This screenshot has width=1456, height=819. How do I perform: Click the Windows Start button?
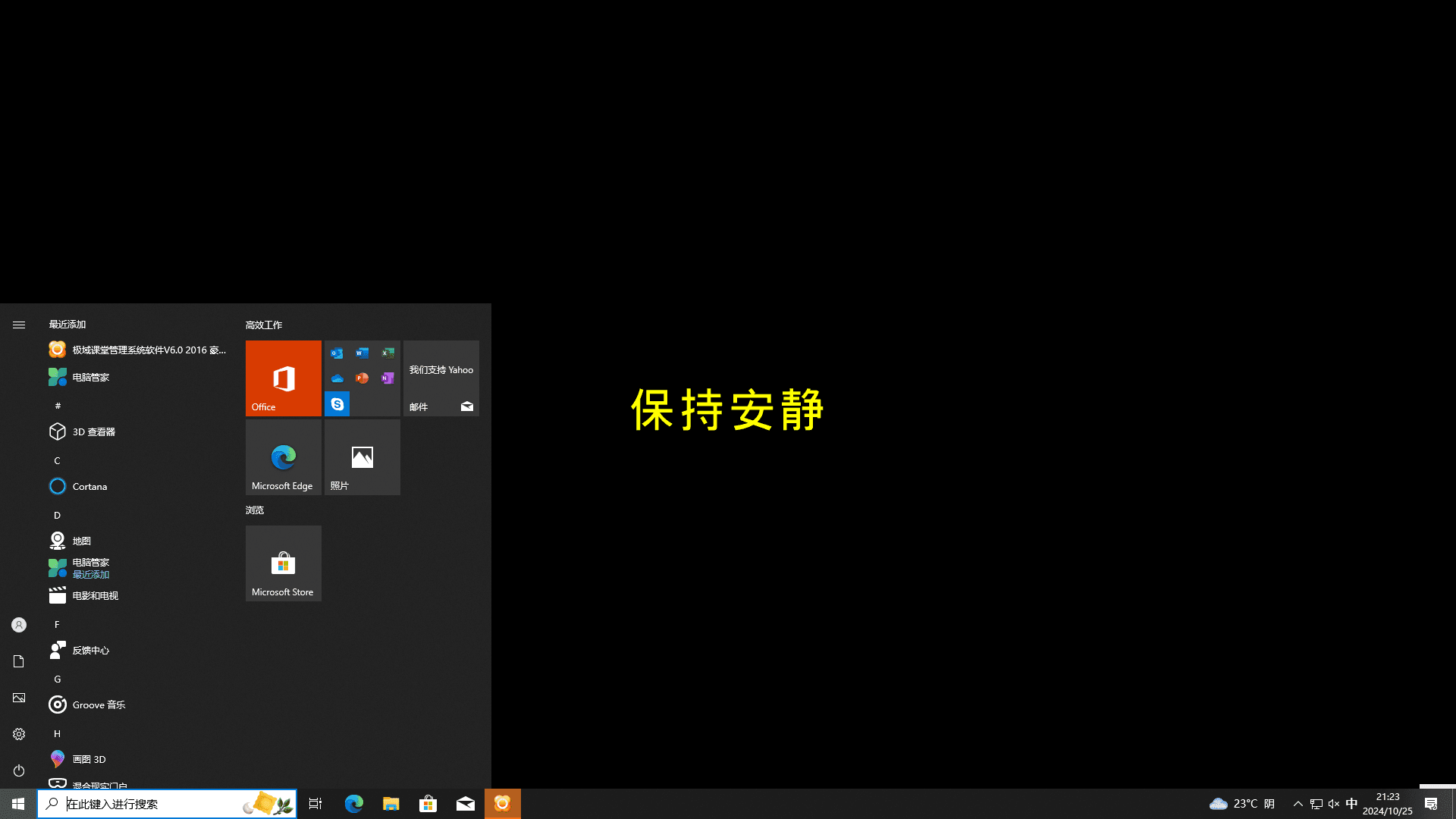click(x=18, y=804)
